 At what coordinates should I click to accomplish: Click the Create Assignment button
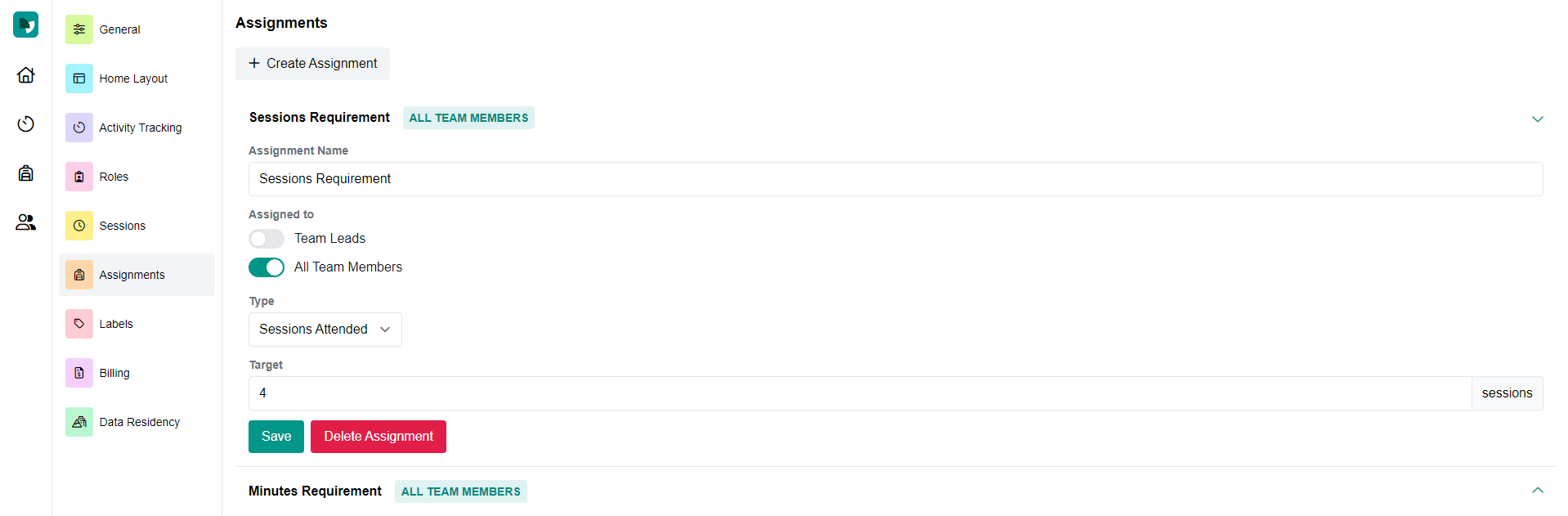click(x=312, y=64)
